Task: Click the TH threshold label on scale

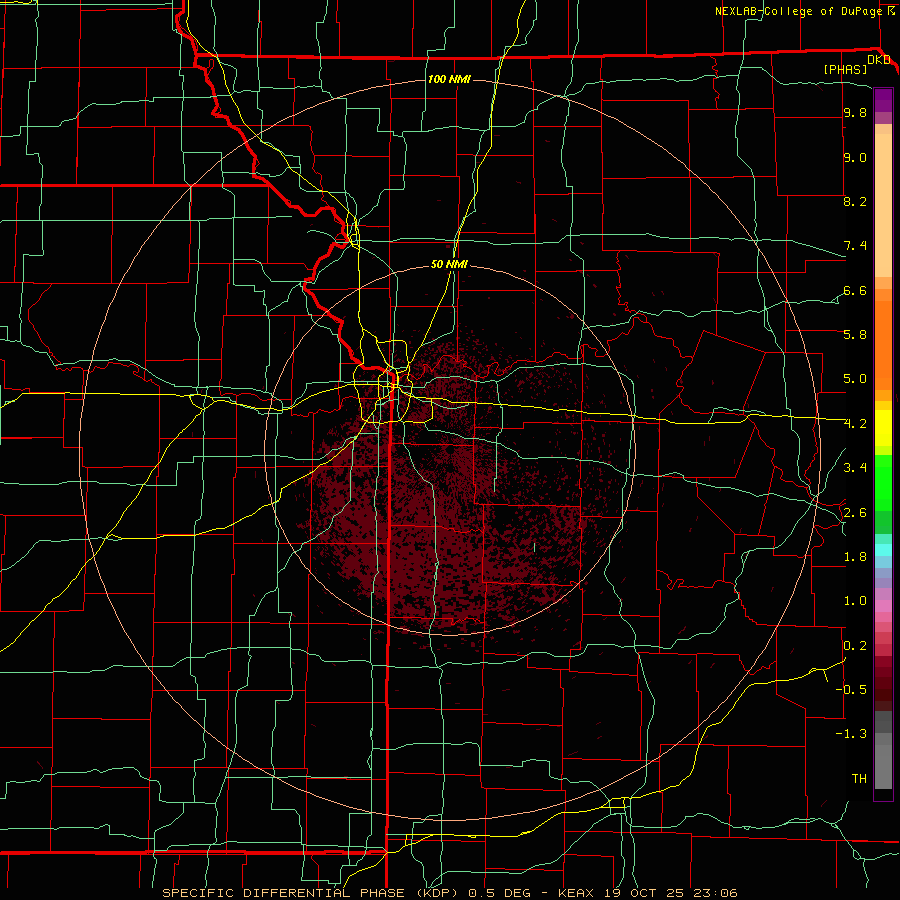Action: 859,779
